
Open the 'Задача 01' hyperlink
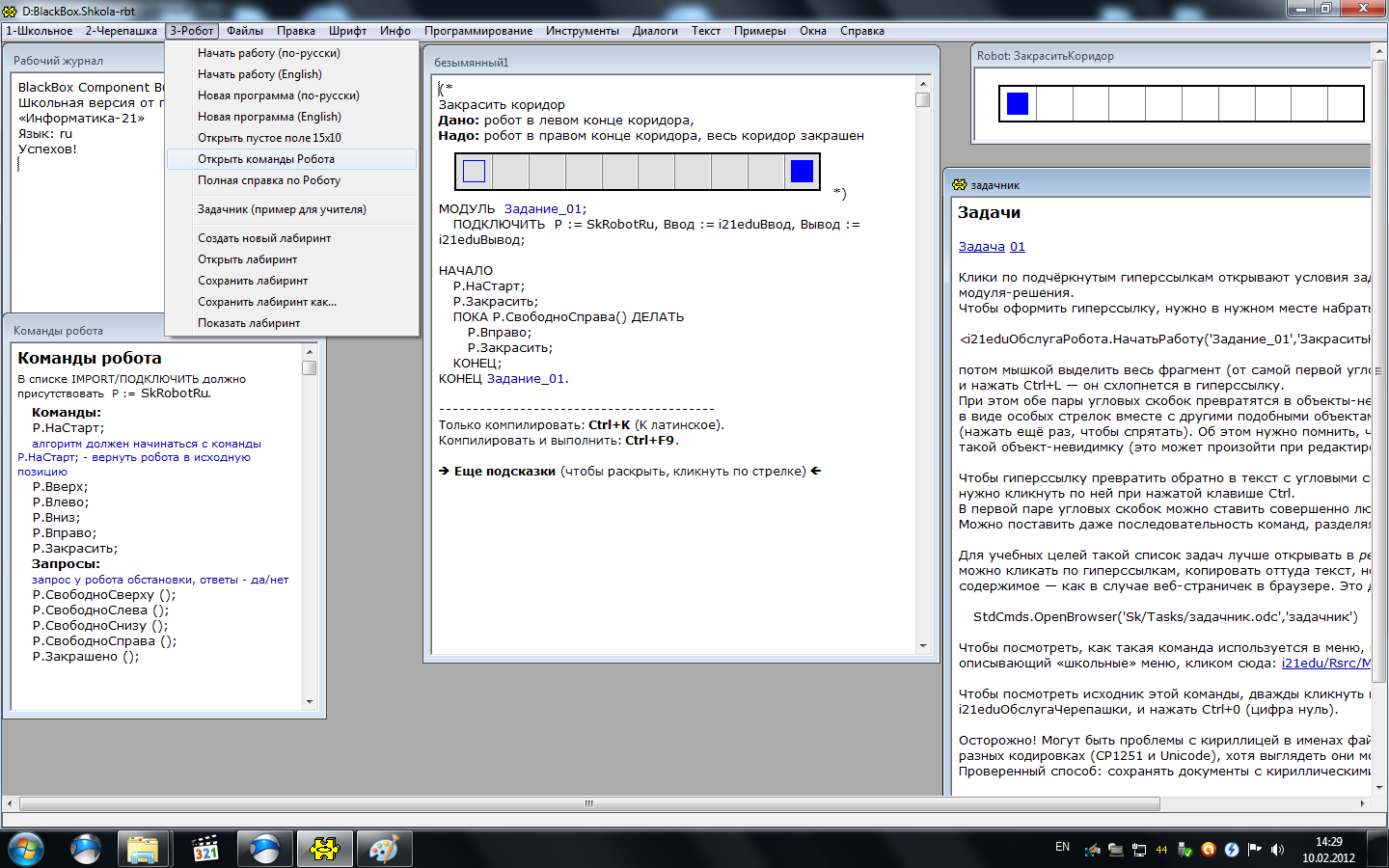pos(992,247)
